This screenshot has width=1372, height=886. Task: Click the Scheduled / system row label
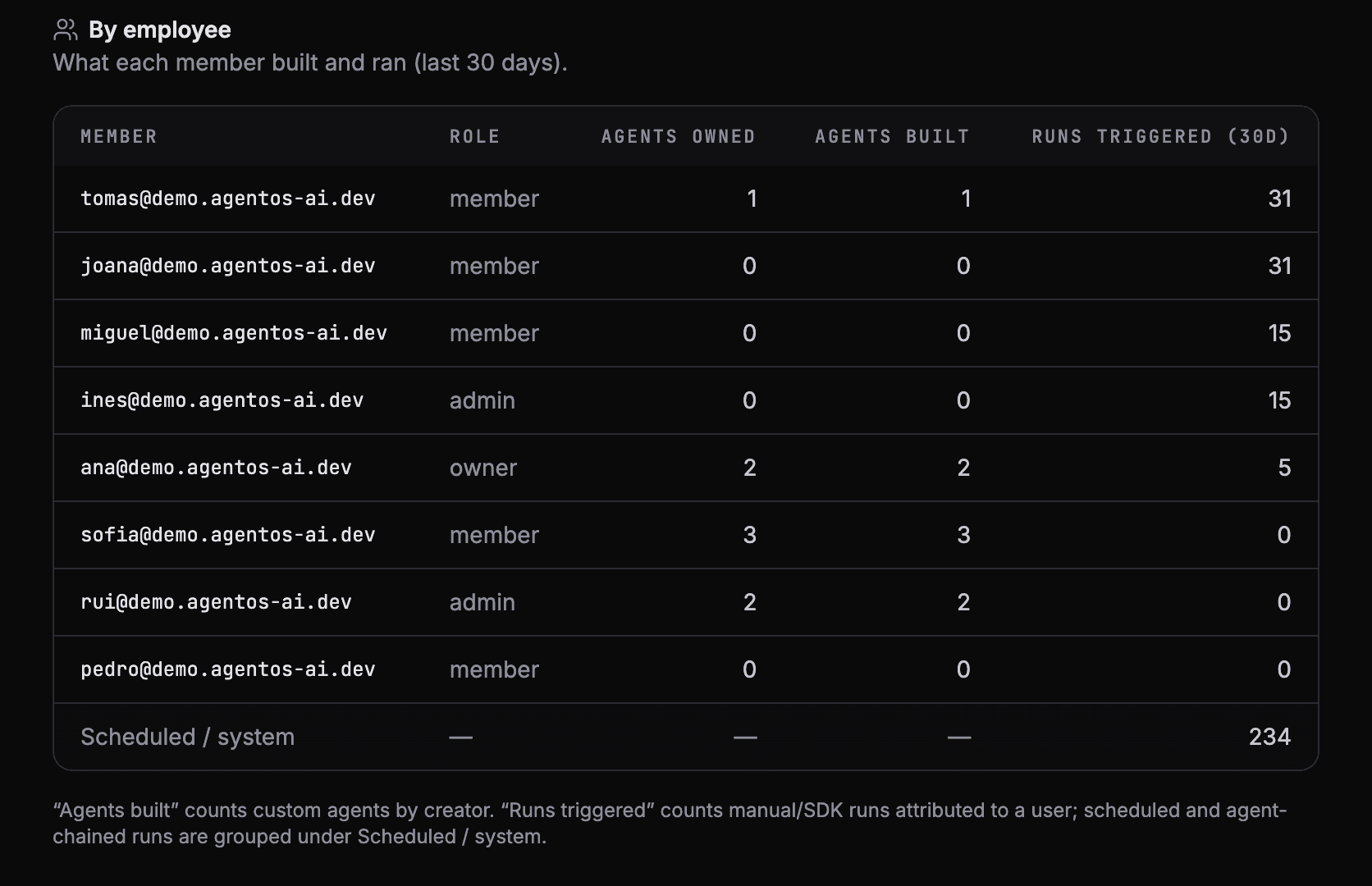(188, 737)
